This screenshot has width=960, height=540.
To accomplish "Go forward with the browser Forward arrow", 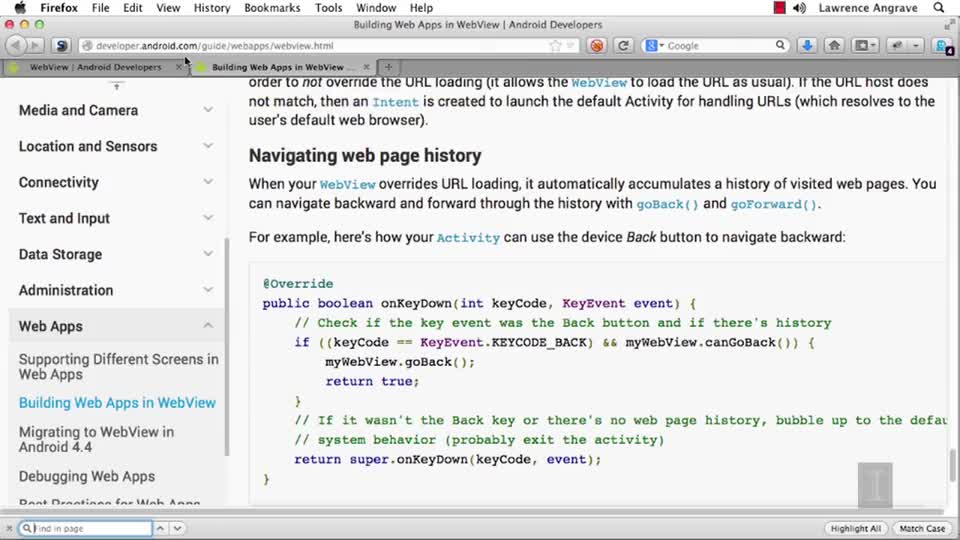I will point(35,45).
